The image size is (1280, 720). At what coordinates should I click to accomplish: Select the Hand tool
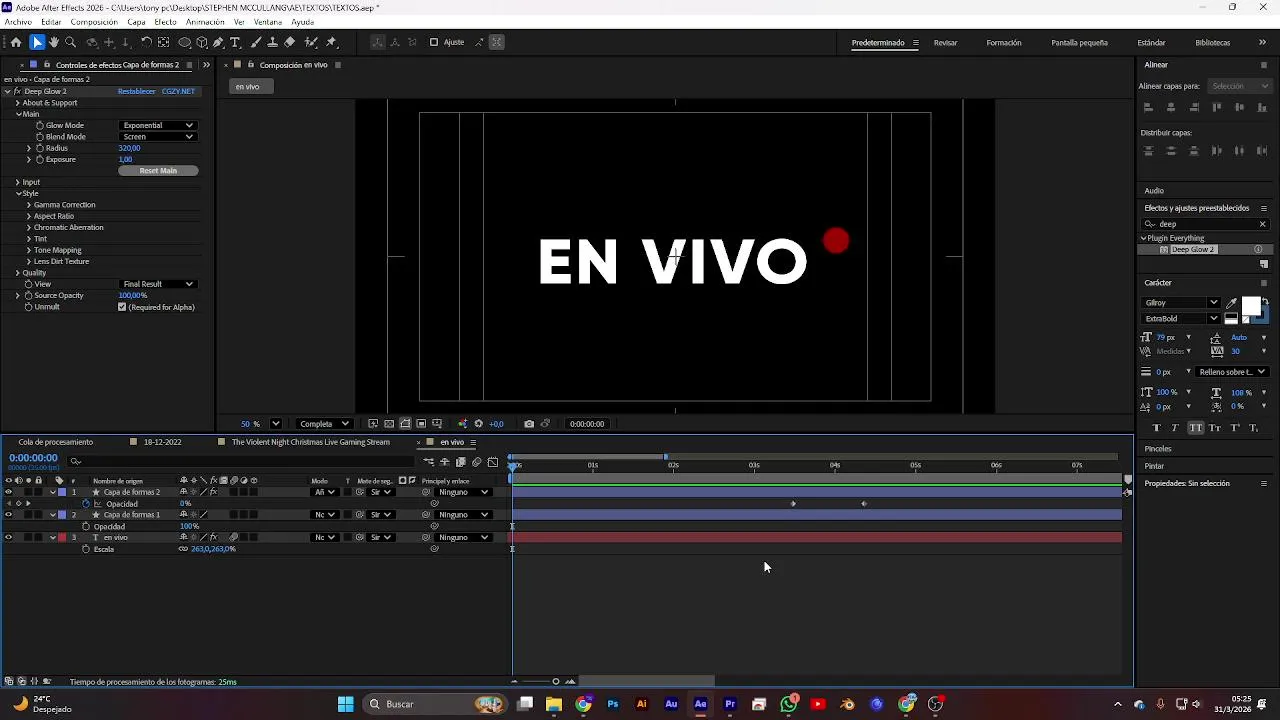(x=54, y=42)
